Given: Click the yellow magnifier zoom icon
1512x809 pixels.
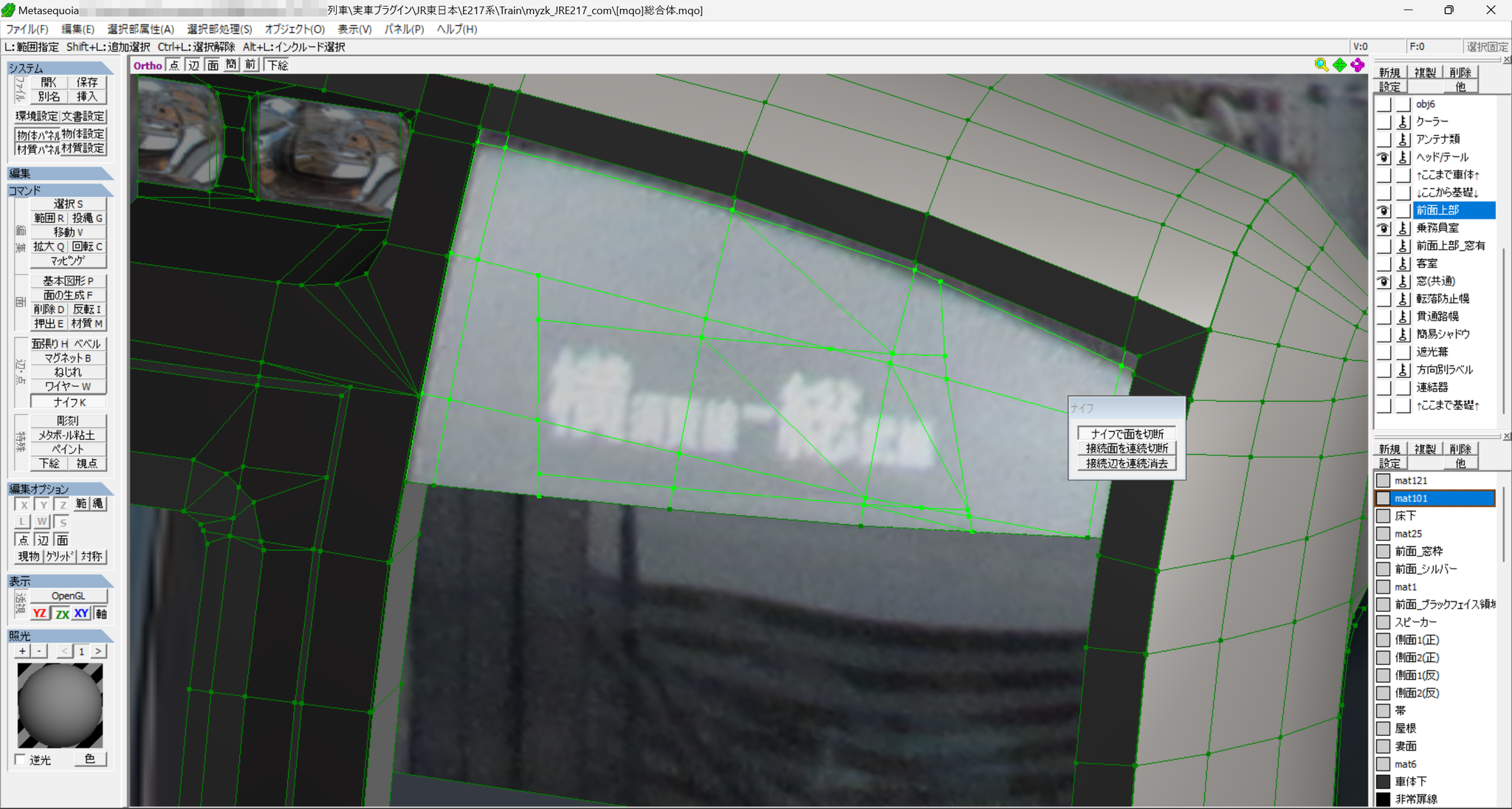Looking at the screenshot, I should click(1322, 65).
